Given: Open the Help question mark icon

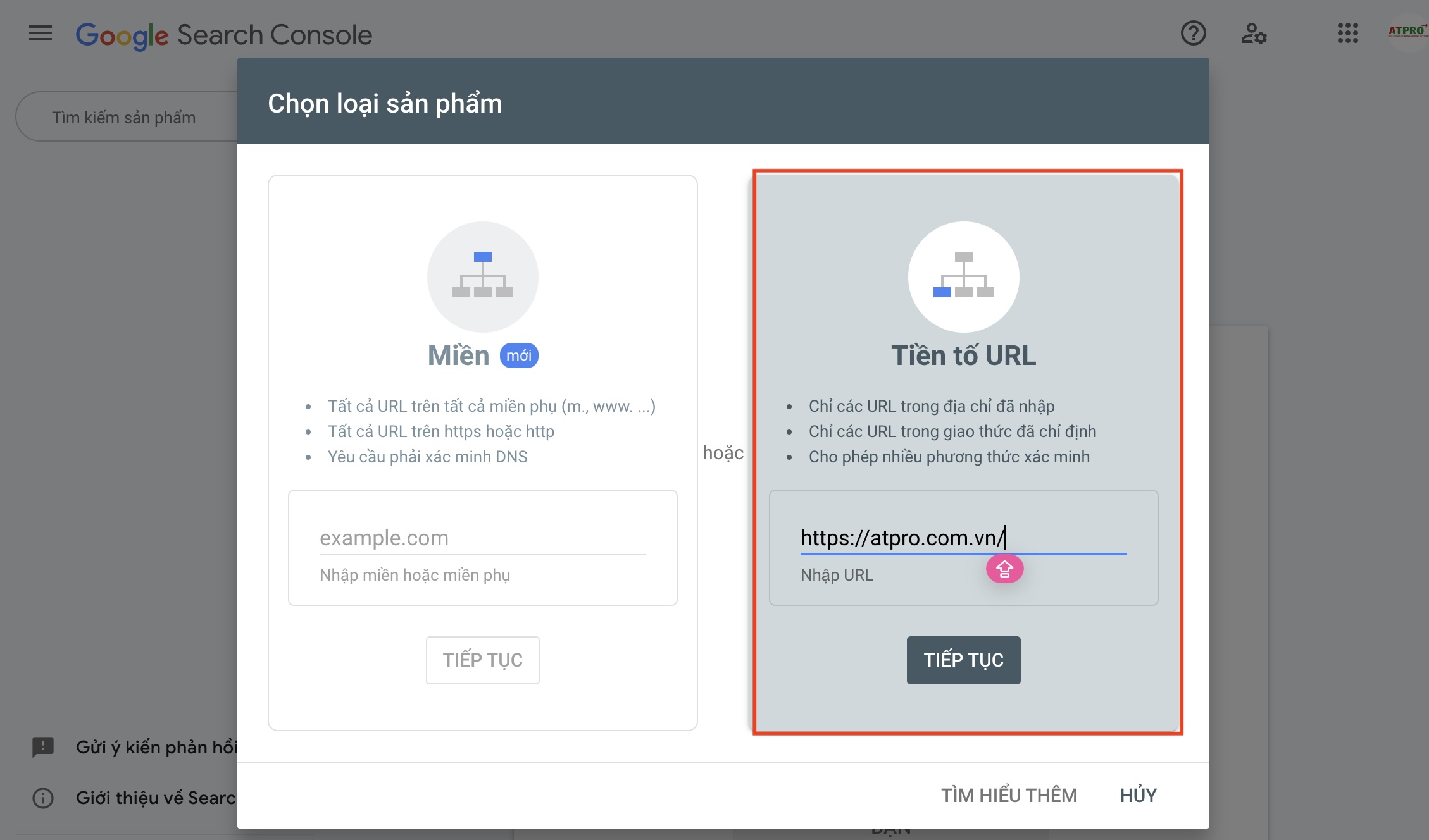Looking at the screenshot, I should [1193, 33].
